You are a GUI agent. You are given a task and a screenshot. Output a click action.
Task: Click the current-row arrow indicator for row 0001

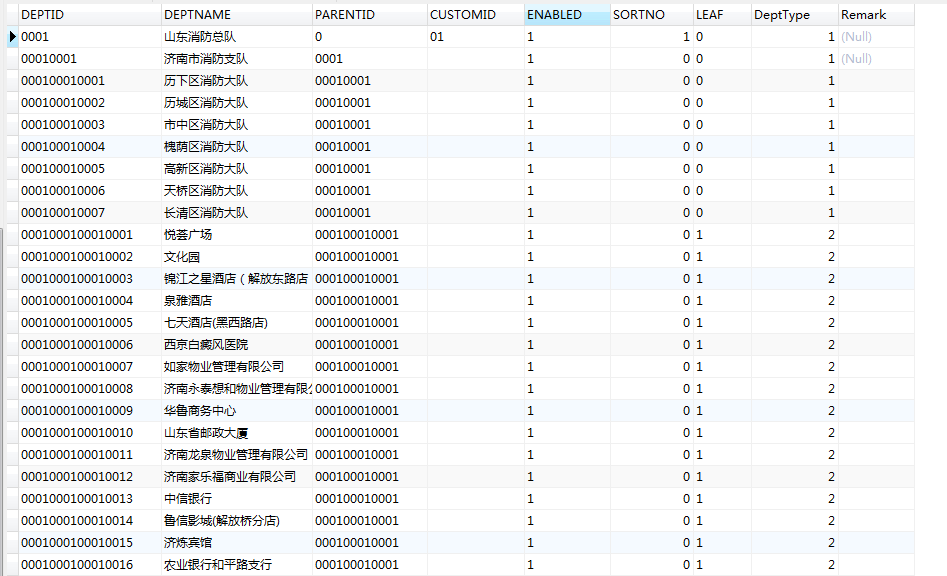(12, 37)
